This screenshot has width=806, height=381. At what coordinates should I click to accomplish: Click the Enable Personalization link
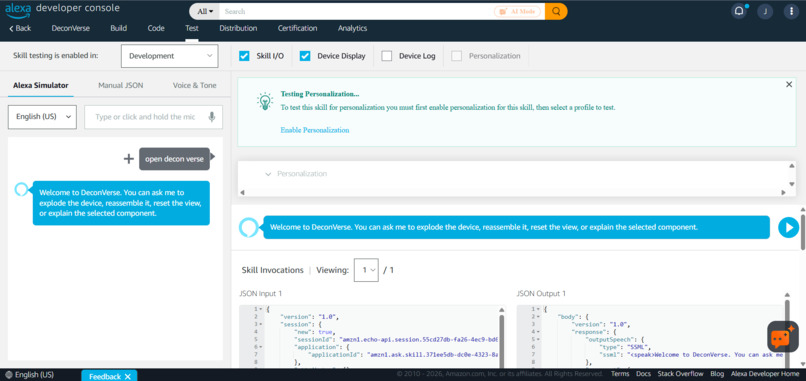point(315,130)
